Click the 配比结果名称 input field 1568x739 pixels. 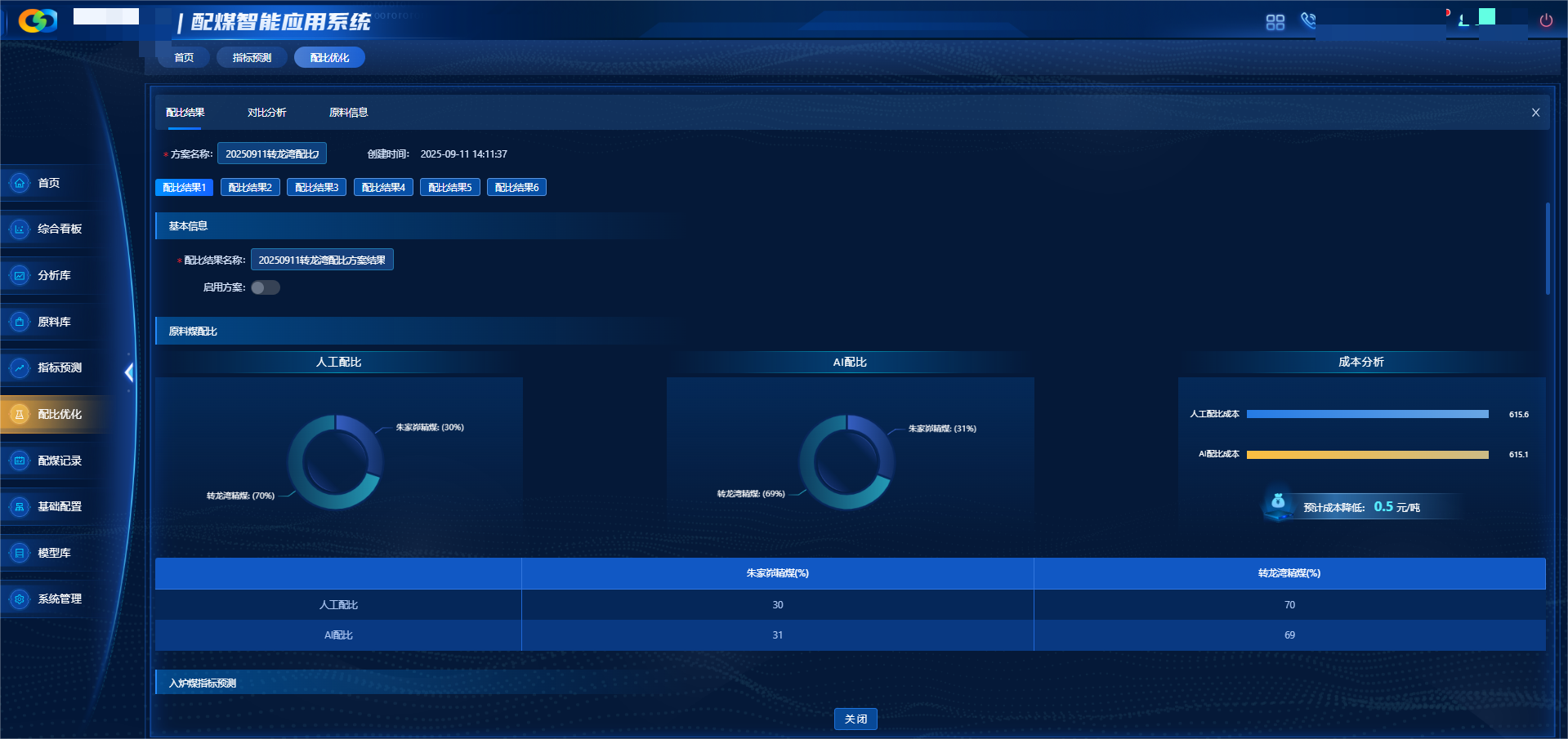pos(322,260)
